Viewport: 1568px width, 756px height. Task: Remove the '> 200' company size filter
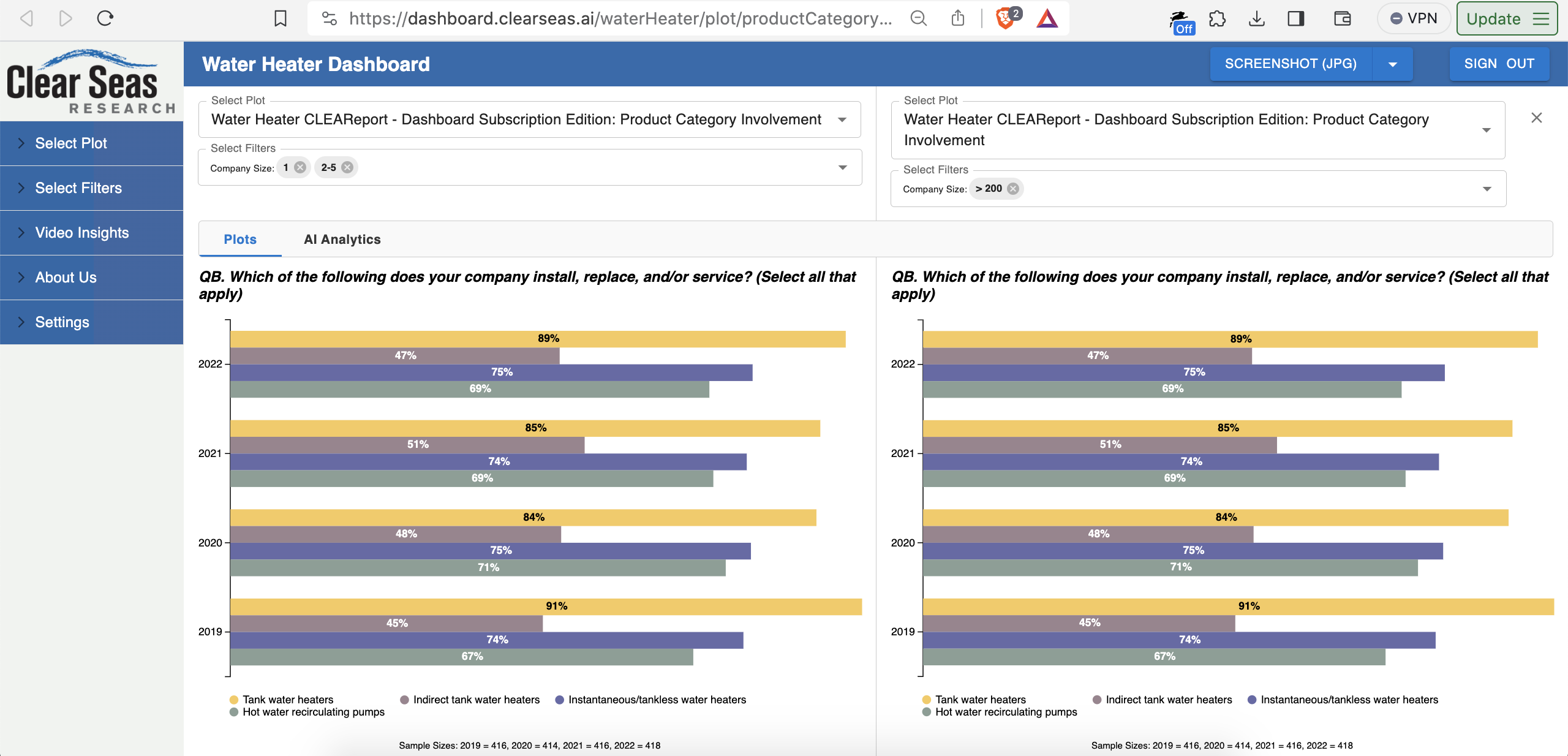1013,189
